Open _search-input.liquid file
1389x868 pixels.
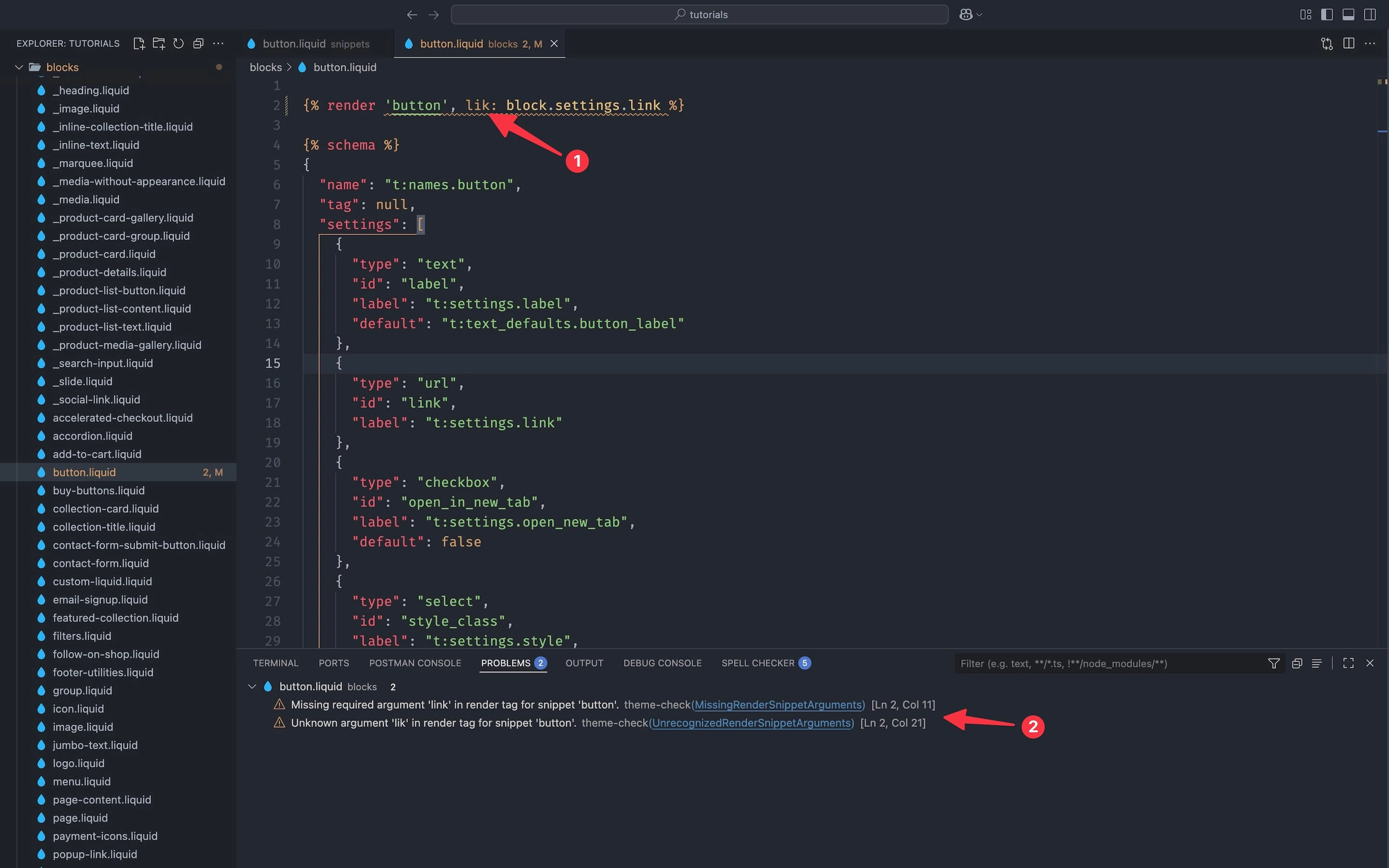click(x=103, y=364)
